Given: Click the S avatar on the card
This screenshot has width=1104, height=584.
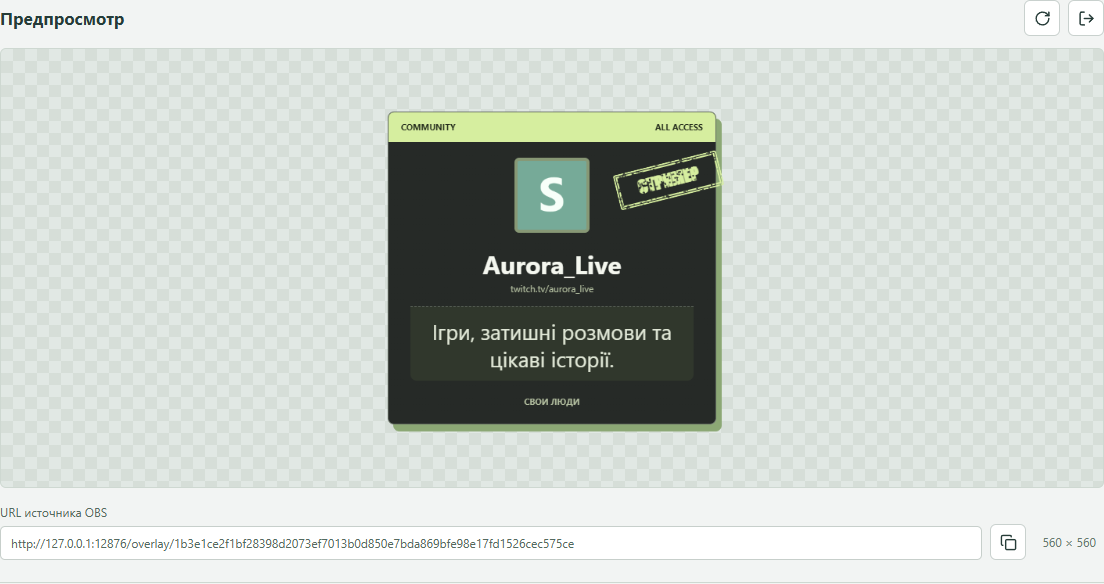Looking at the screenshot, I should click(x=552, y=195).
